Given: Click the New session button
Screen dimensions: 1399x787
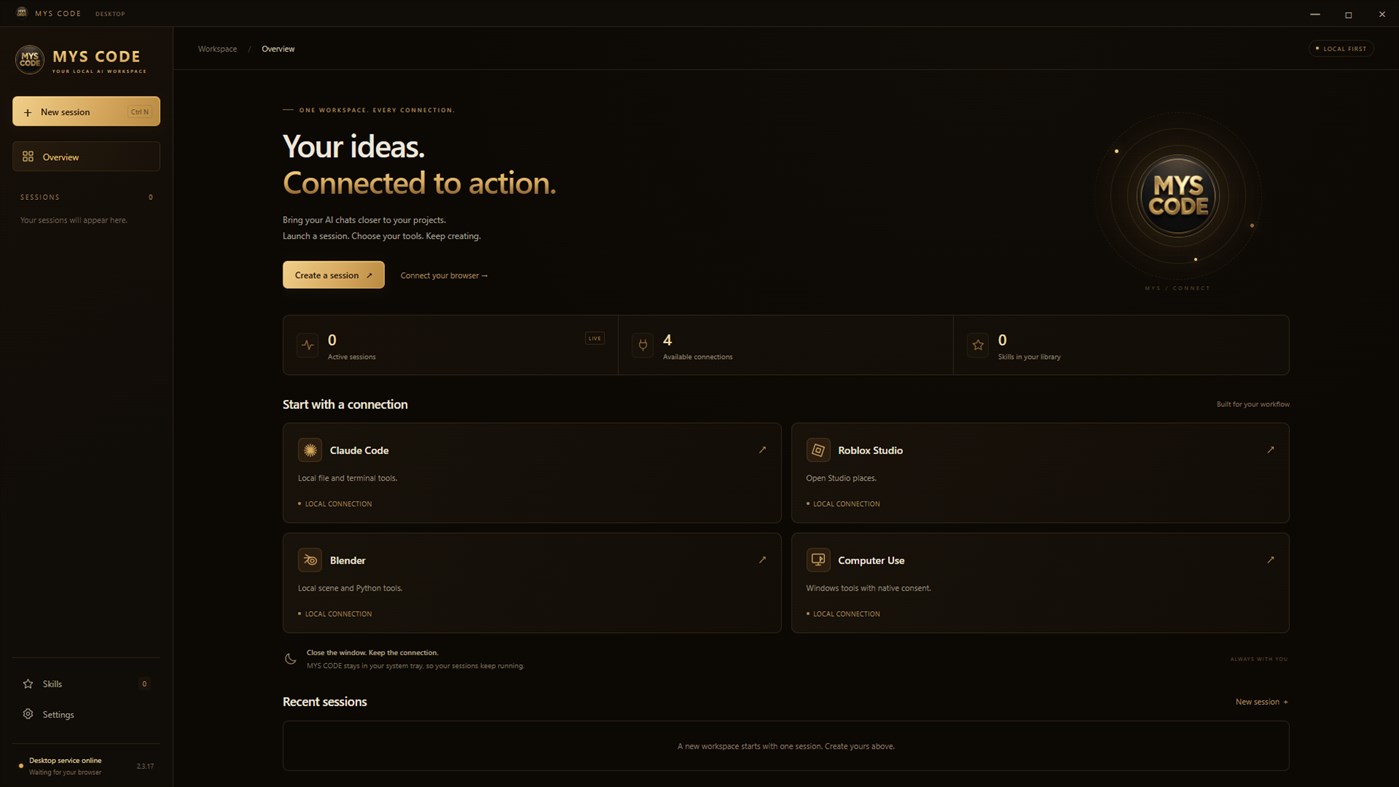Looking at the screenshot, I should pos(86,111).
